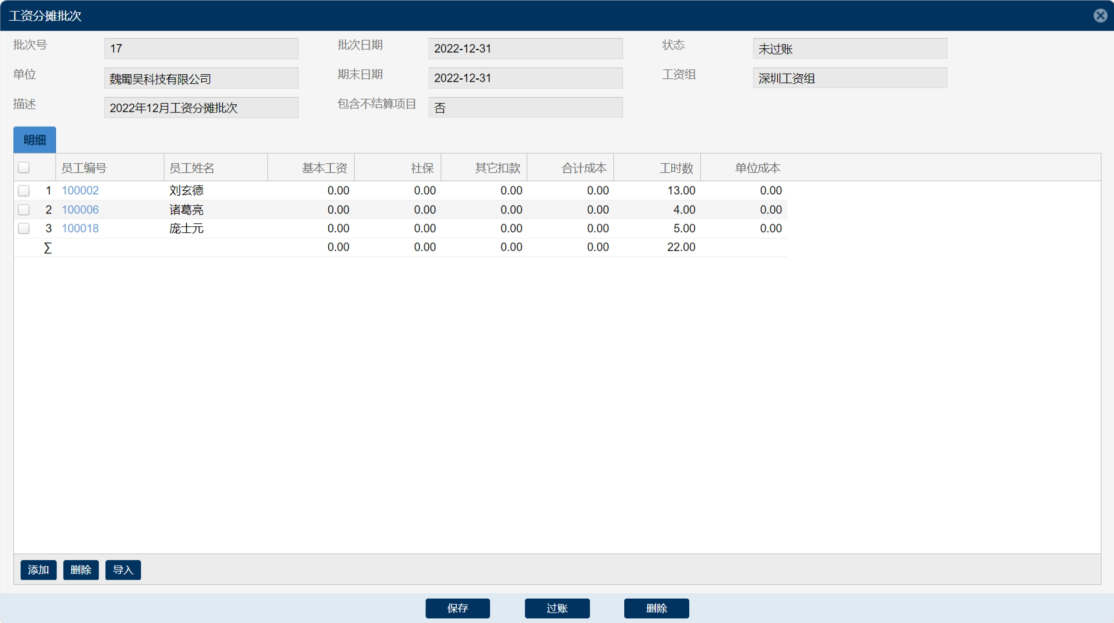1114x623 pixels.
Task: Toggle the select-all header checkbox
Action: coord(24,168)
